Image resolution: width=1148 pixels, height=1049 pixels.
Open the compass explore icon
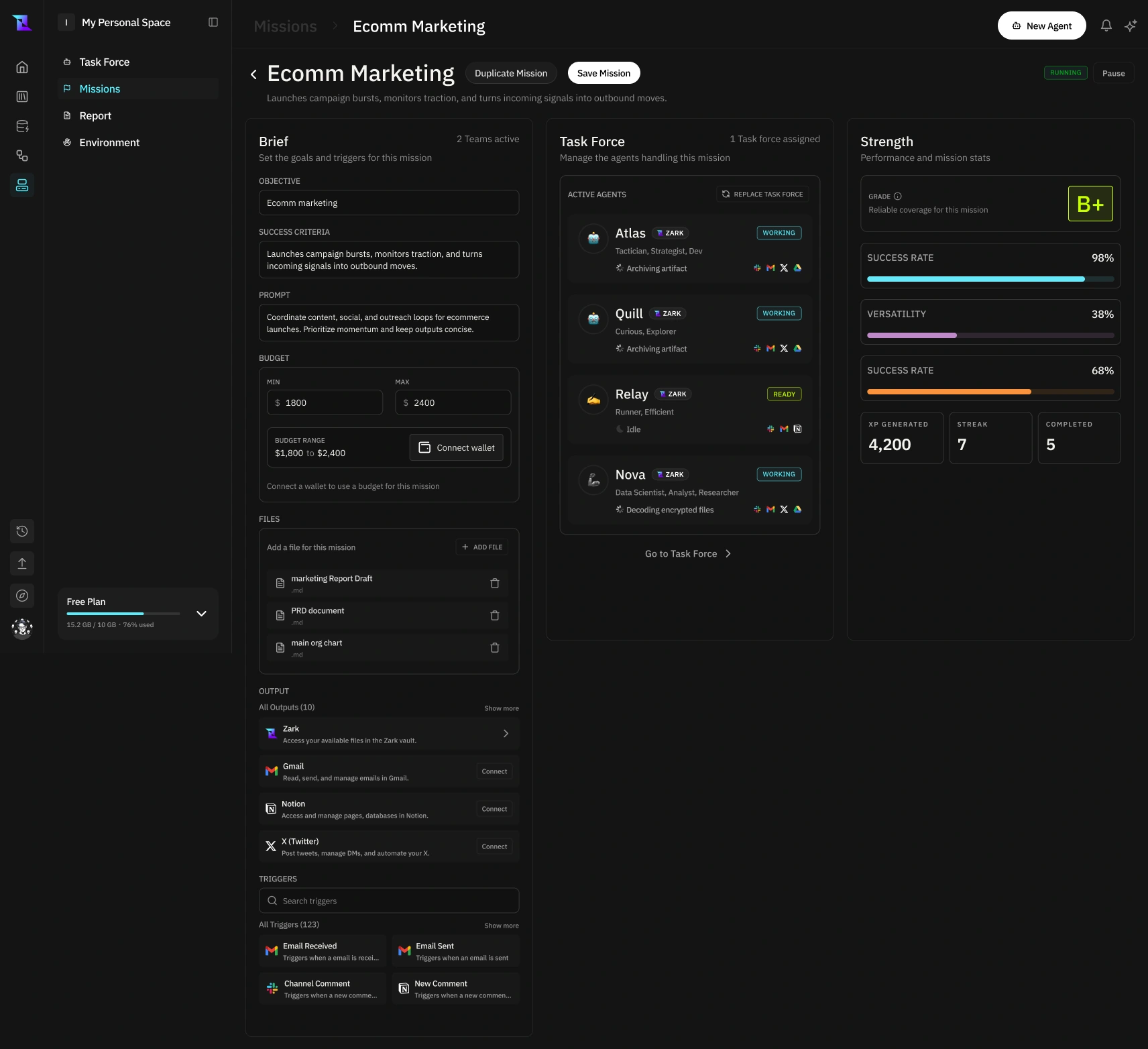point(22,596)
